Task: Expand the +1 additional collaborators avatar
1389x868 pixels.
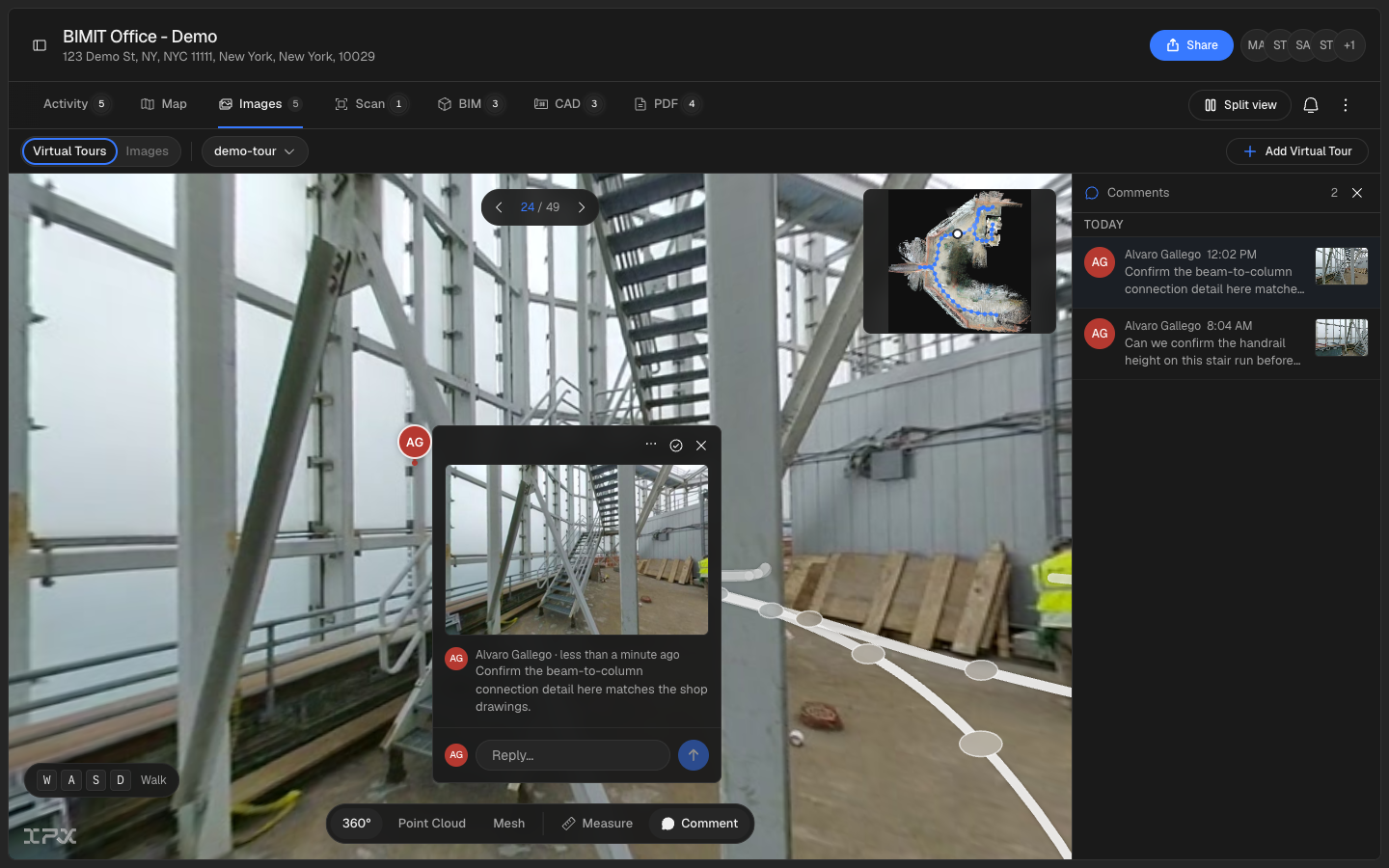Action: [x=1349, y=45]
